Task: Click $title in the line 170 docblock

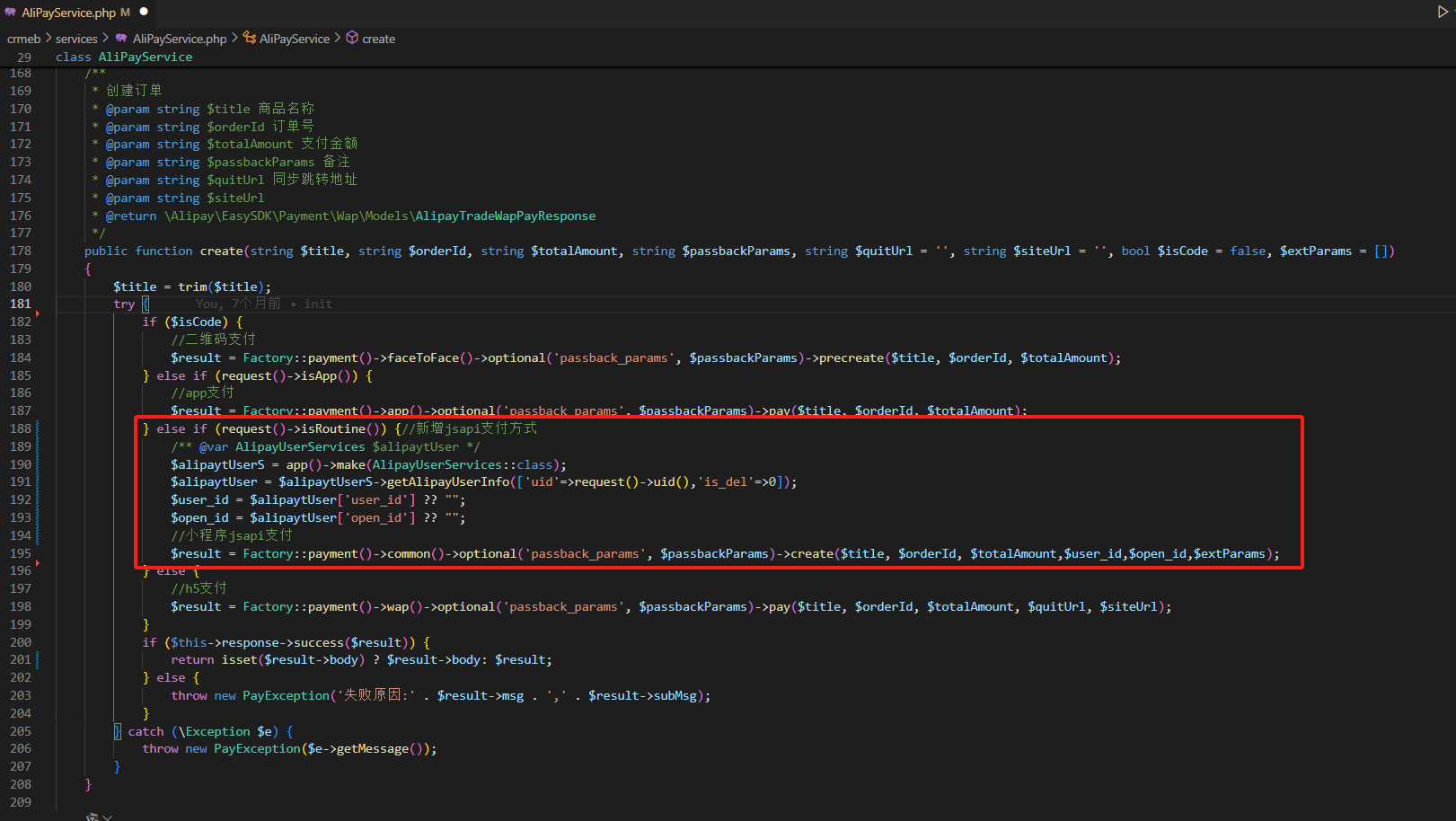Action: [x=228, y=109]
